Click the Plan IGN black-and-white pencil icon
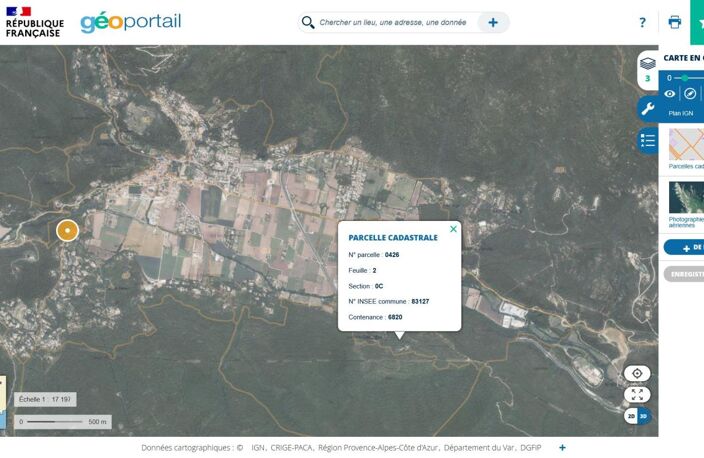704x458 pixels. [690, 93]
